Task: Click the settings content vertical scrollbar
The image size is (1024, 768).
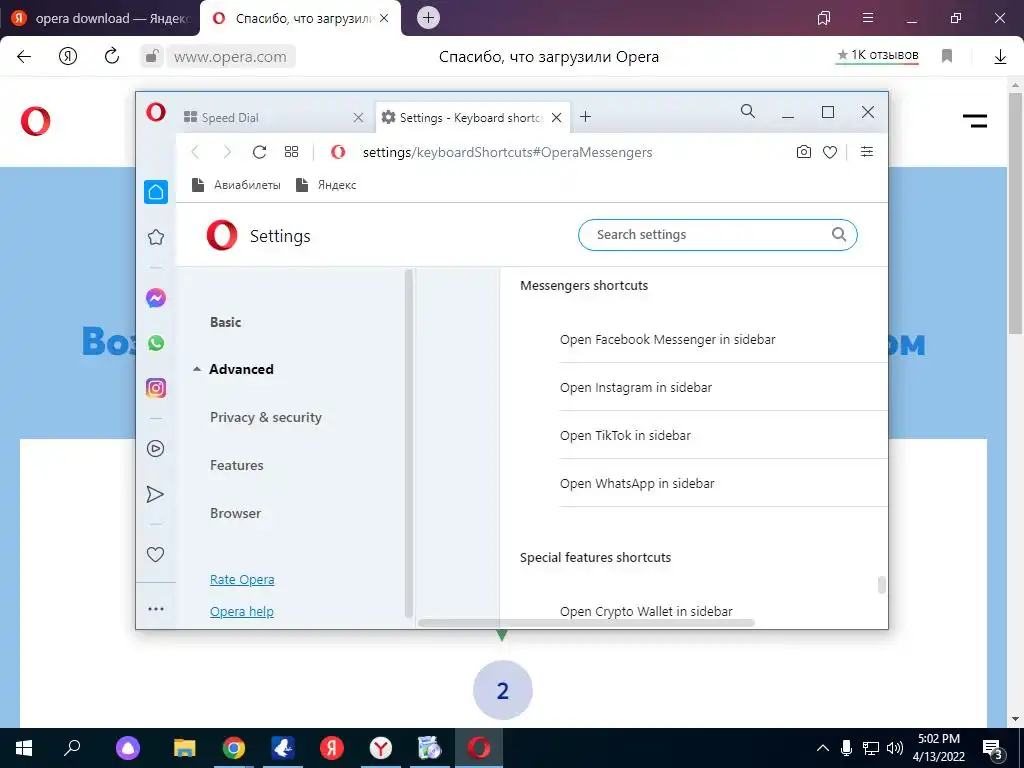Action: 881,584
